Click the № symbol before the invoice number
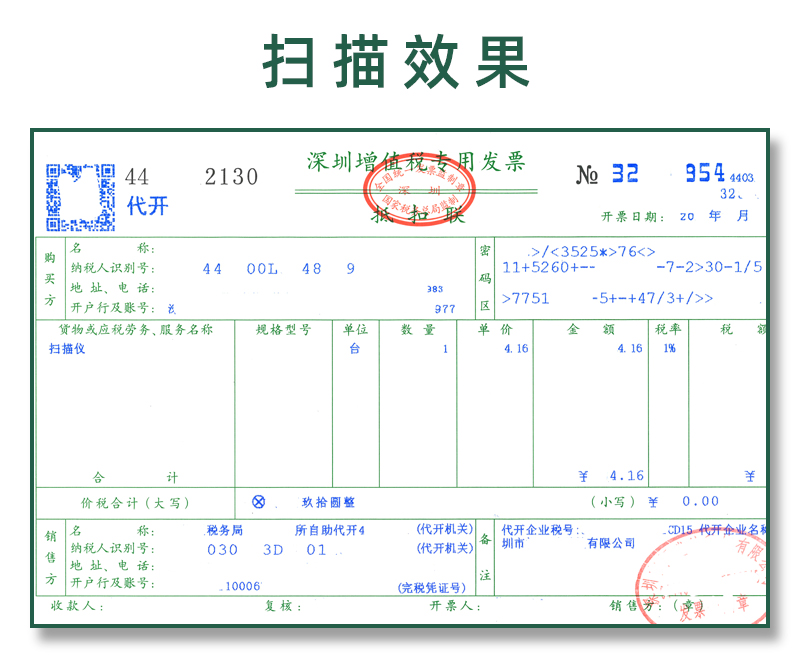 (587, 175)
